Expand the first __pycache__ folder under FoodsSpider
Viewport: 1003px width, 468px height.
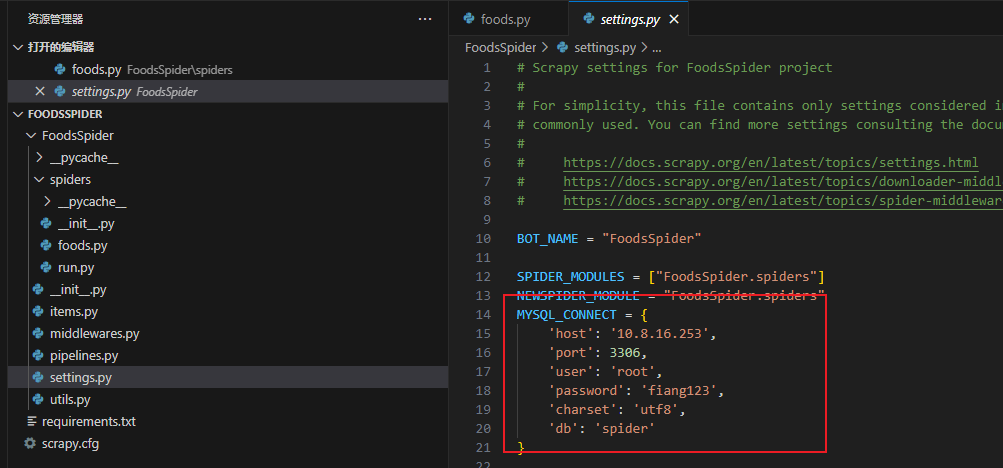coord(40,158)
